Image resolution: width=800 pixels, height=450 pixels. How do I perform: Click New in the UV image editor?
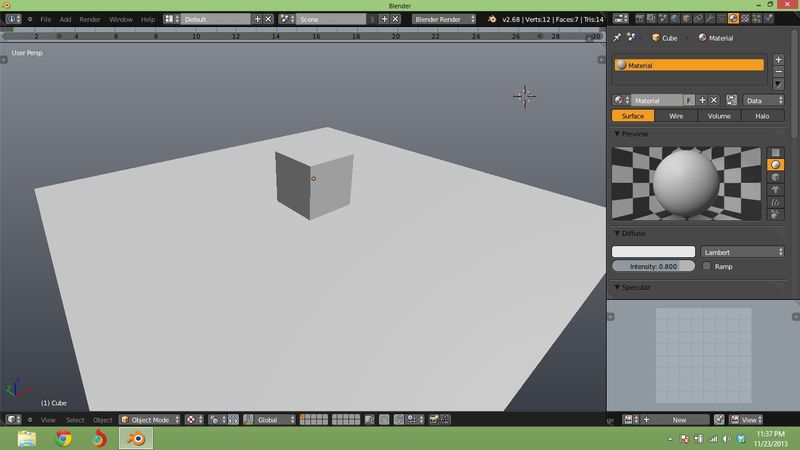coord(678,420)
